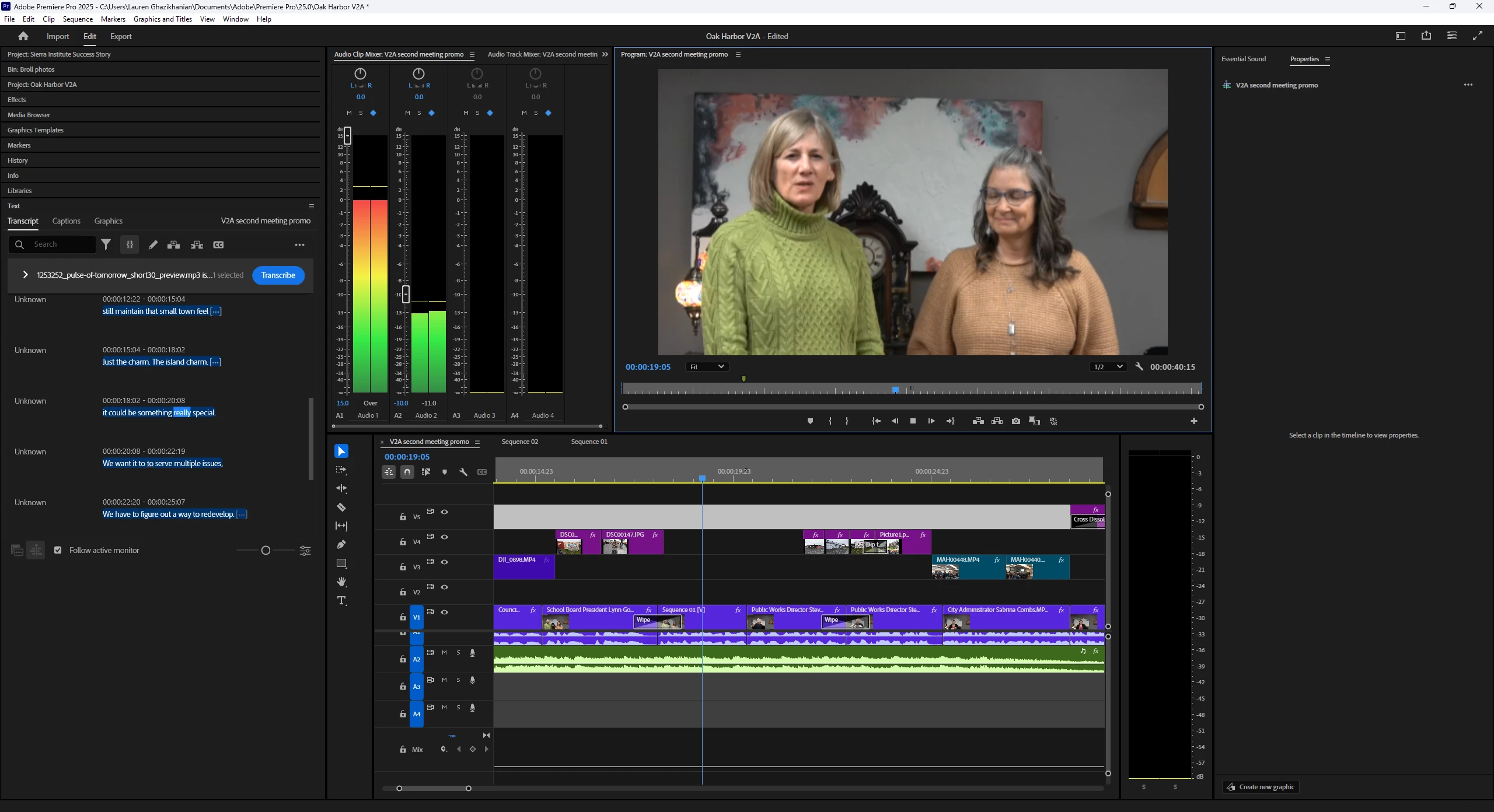
Task: Click the Add Marker button in Program monitor
Action: point(810,421)
